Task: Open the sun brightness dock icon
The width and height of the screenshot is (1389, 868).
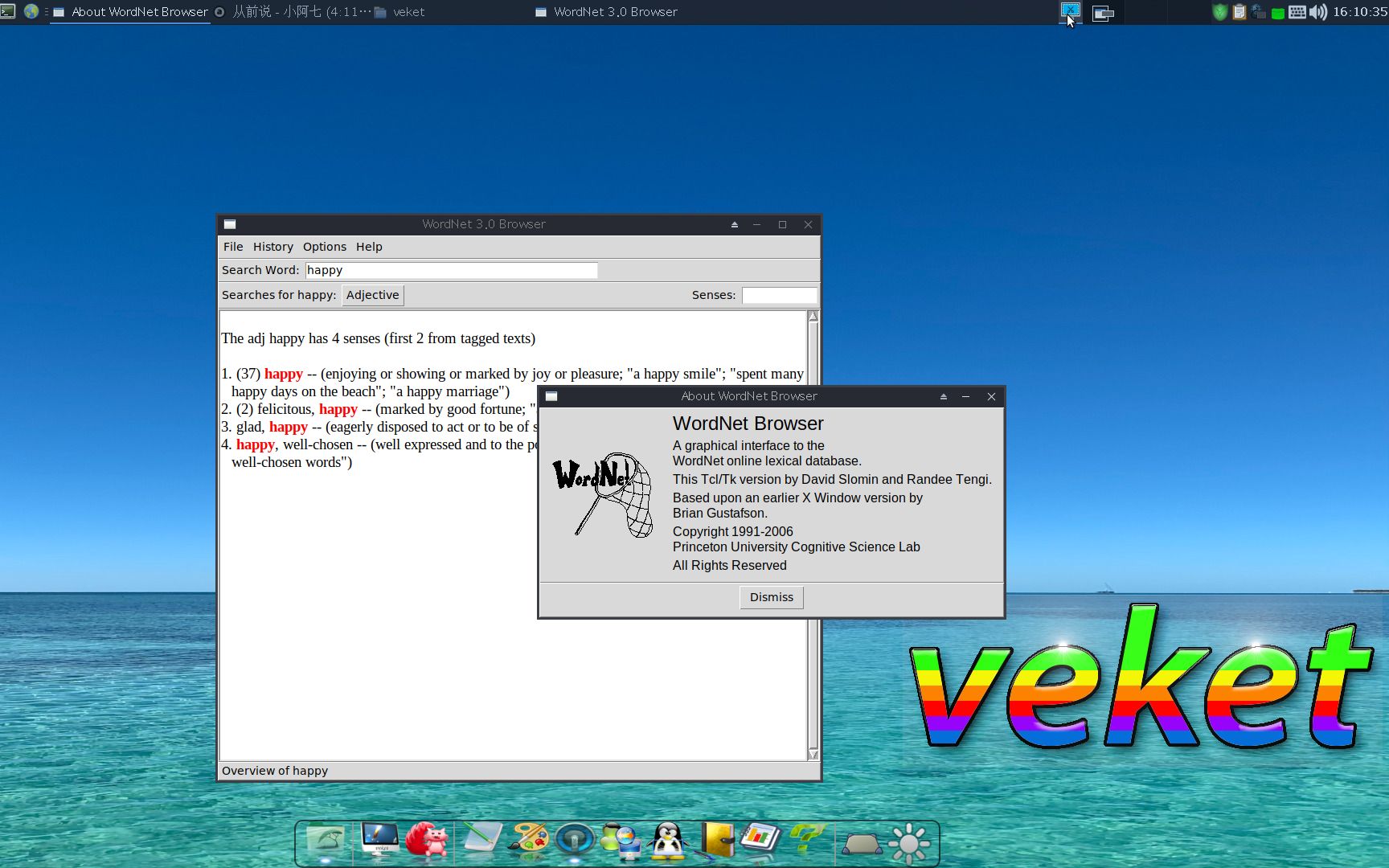Action: [909, 843]
